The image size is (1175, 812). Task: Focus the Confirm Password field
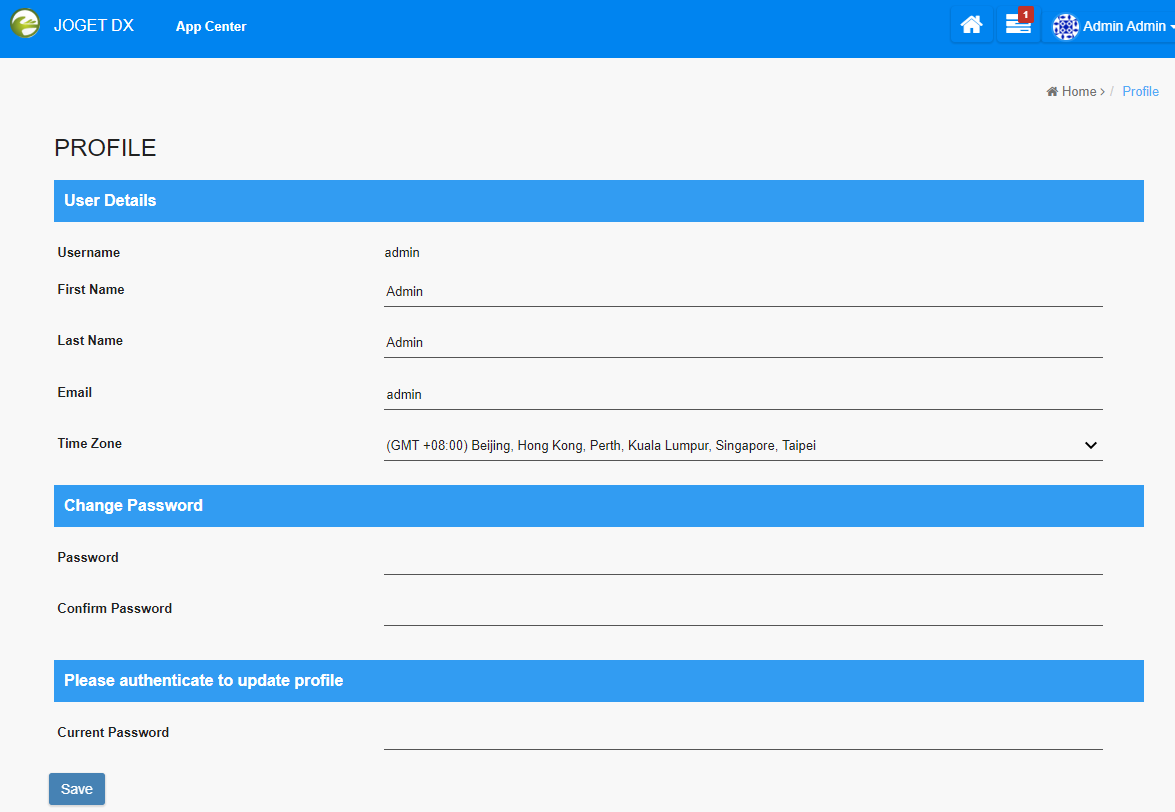742,611
